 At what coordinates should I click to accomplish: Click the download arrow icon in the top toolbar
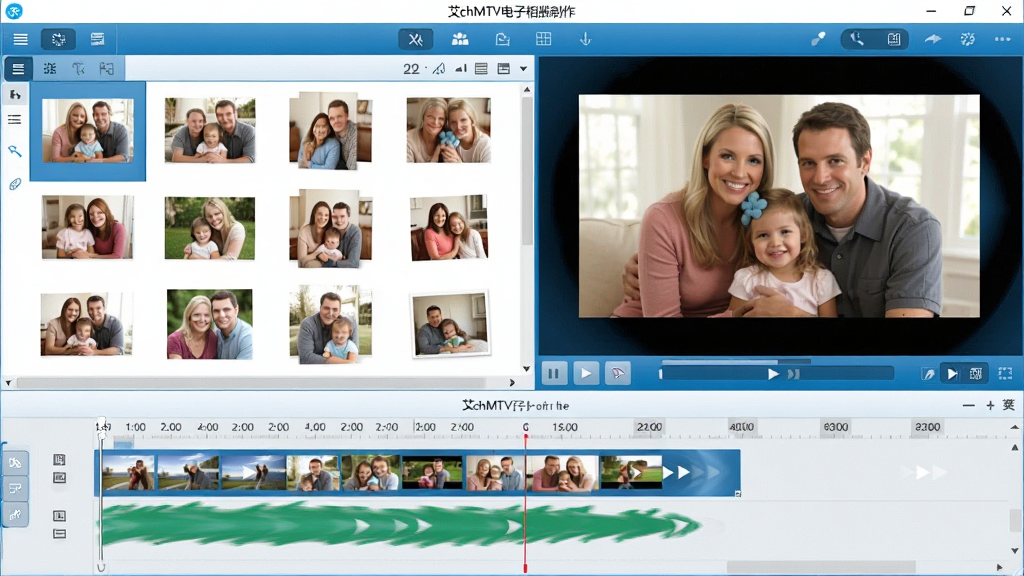tap(585, 39)
